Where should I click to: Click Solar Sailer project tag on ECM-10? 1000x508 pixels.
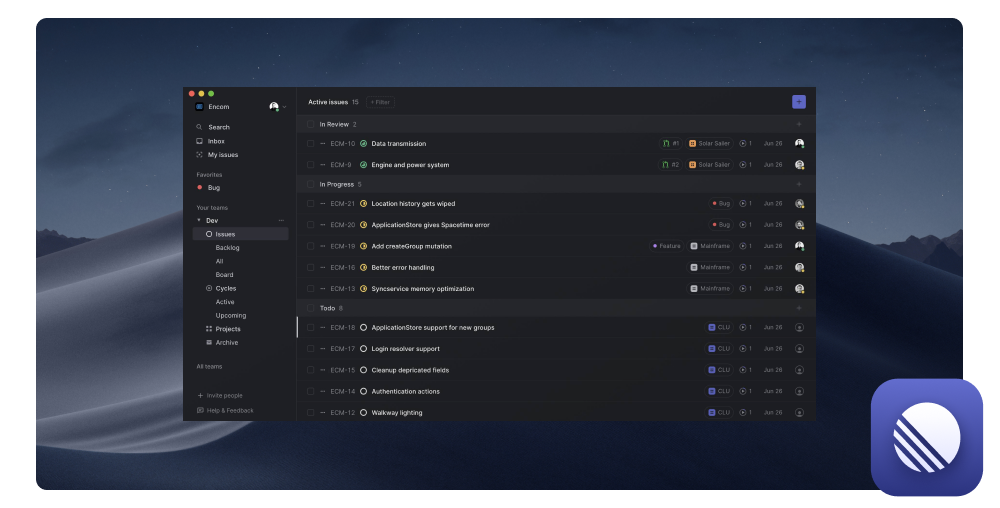point(709,143)
